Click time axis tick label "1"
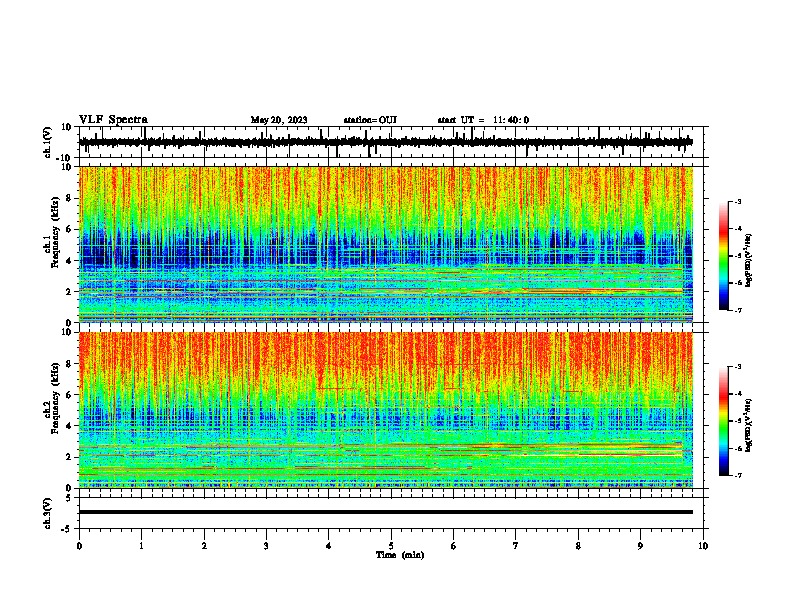The image size is (792, 612). click(x=141, y=546)
